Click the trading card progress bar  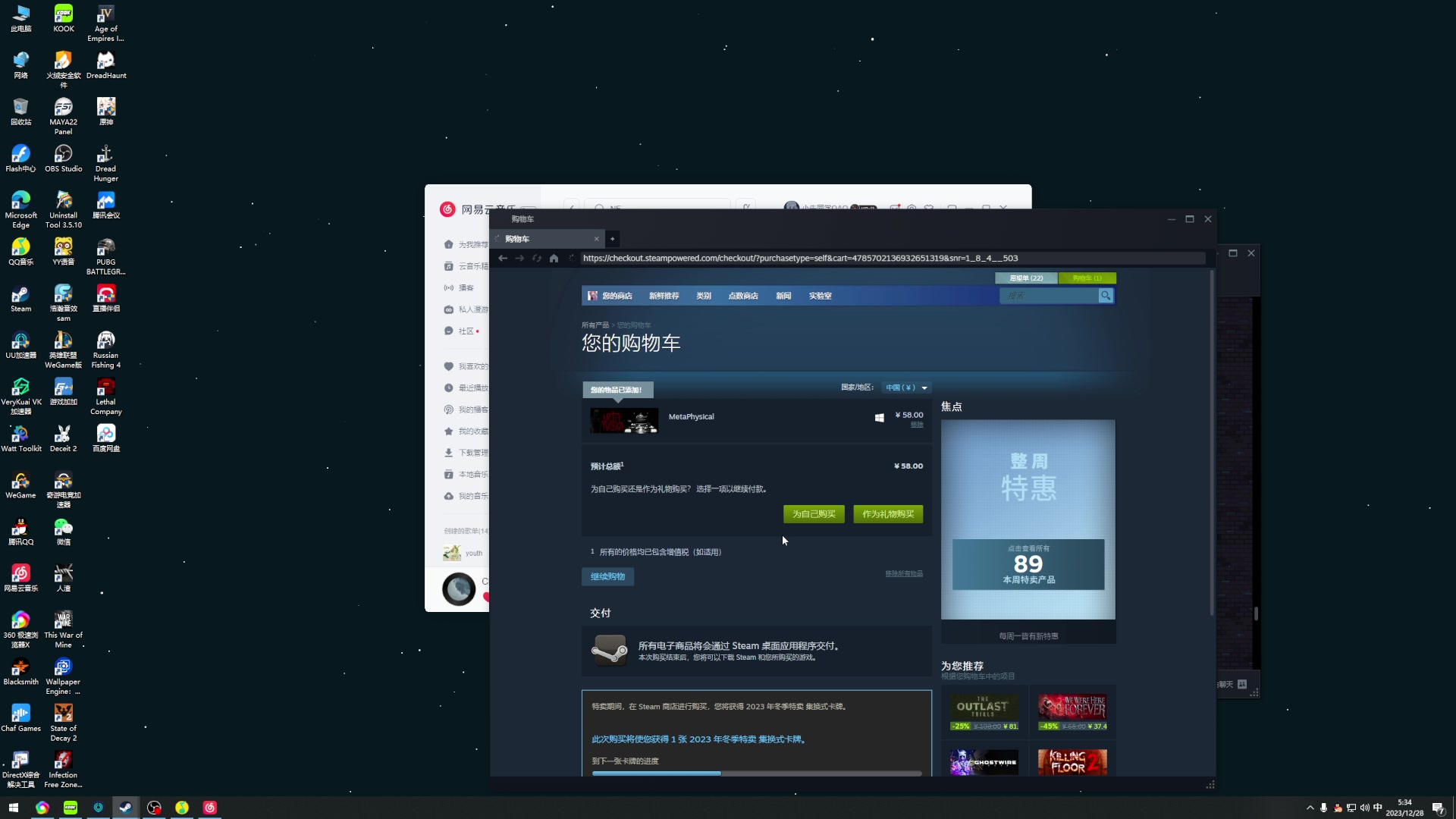[x=757, y=773]
